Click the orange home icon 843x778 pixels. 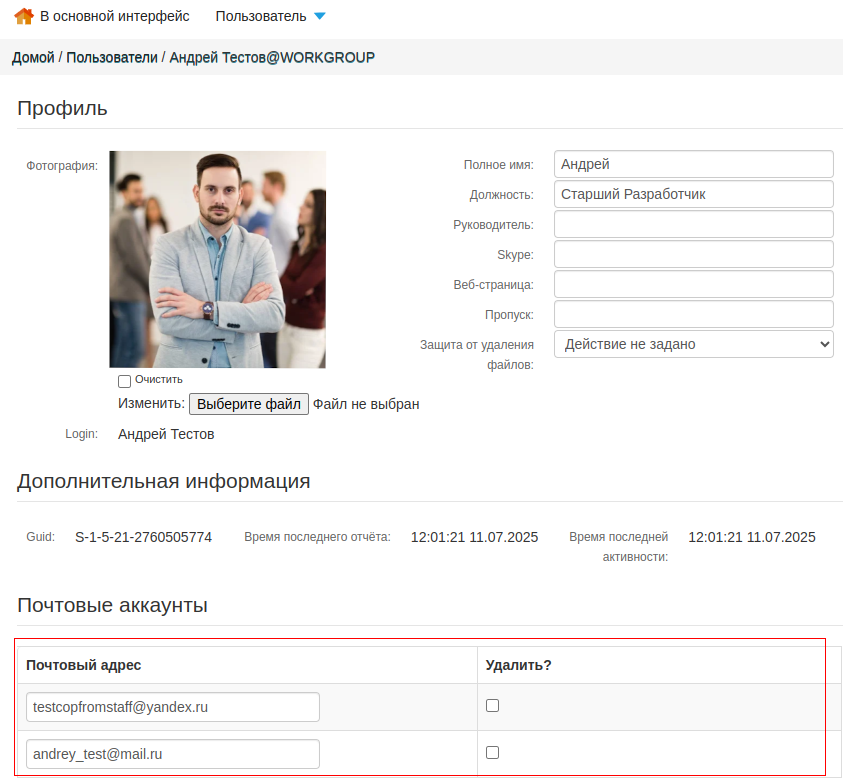[24, 16]
